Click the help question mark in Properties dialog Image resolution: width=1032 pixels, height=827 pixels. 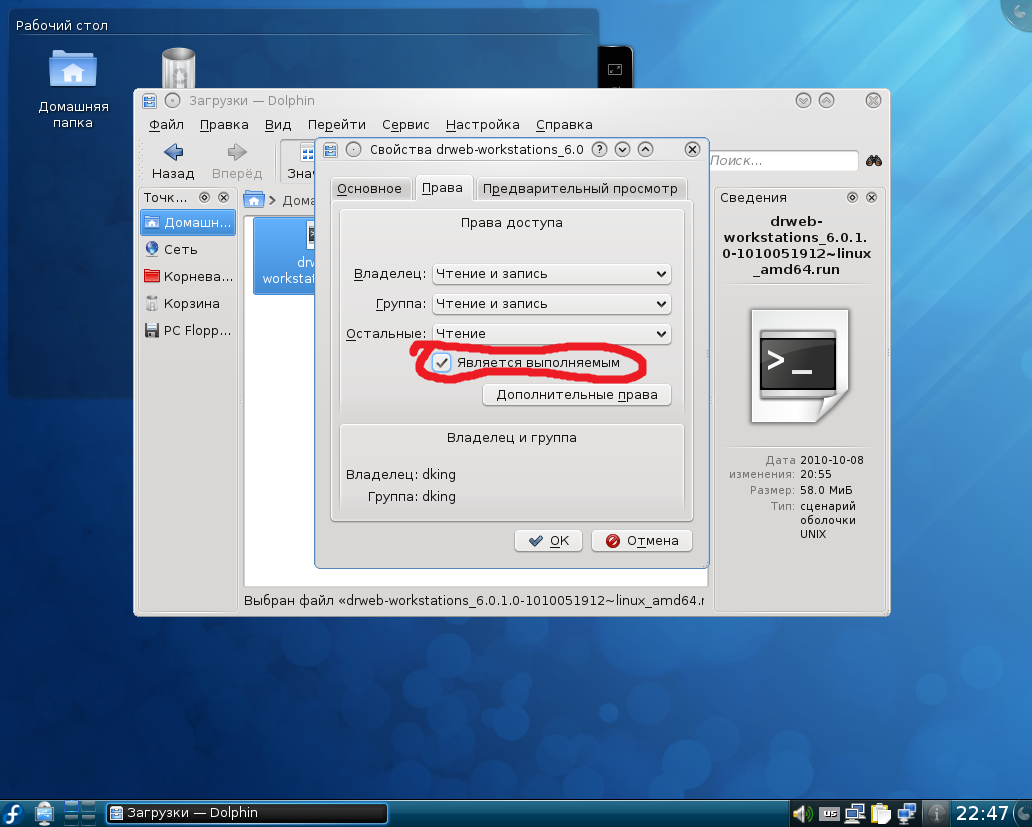click(x=600, y=150)
